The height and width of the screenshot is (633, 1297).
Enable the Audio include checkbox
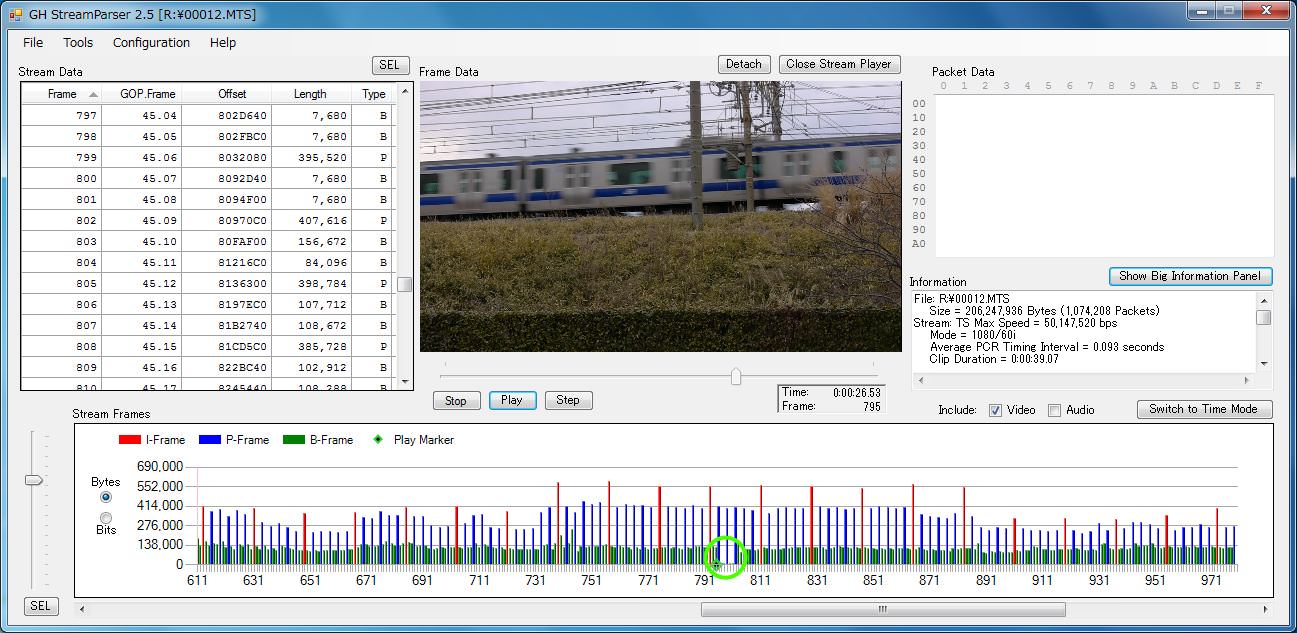pyautogui.click(x=1054, y=410)
